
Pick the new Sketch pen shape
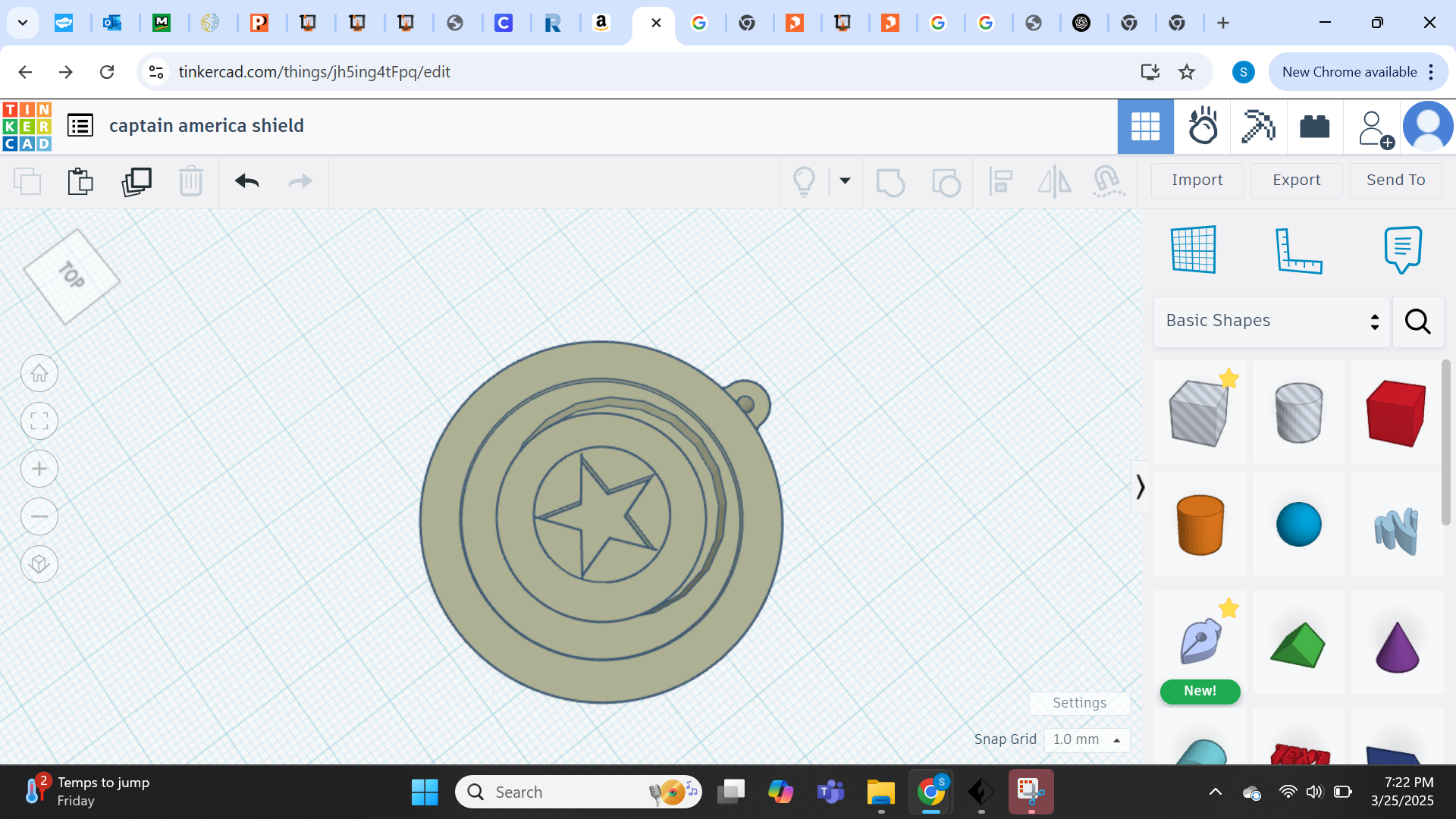[1200, 642]
